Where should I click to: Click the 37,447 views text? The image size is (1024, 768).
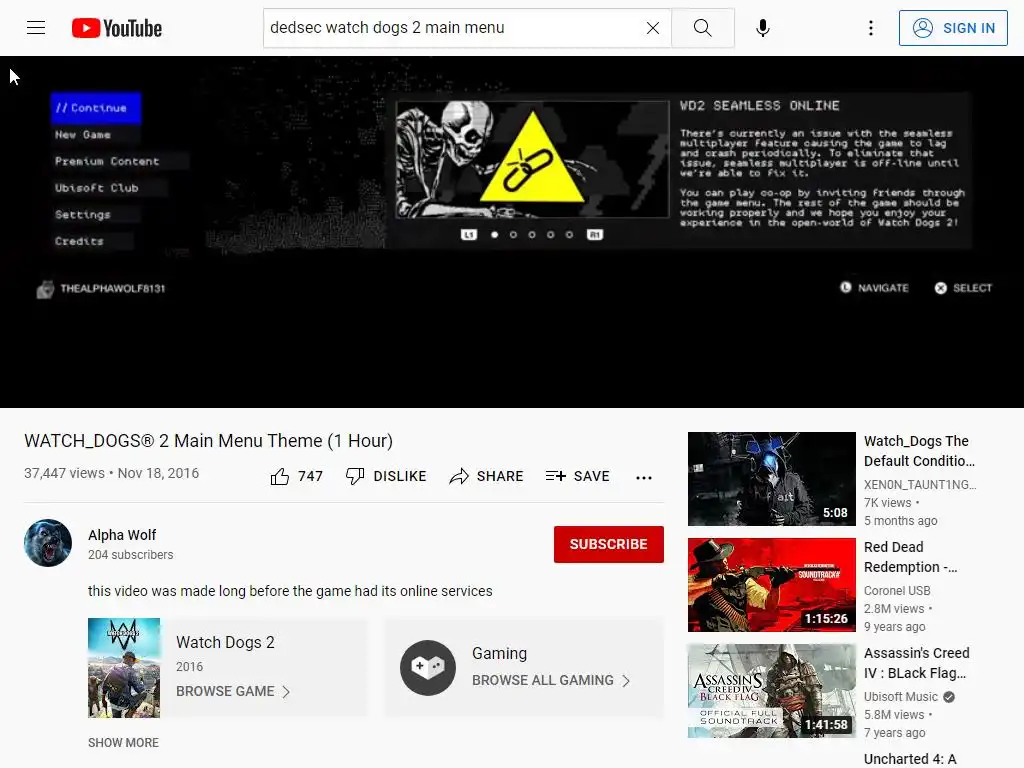pos(64,473)
